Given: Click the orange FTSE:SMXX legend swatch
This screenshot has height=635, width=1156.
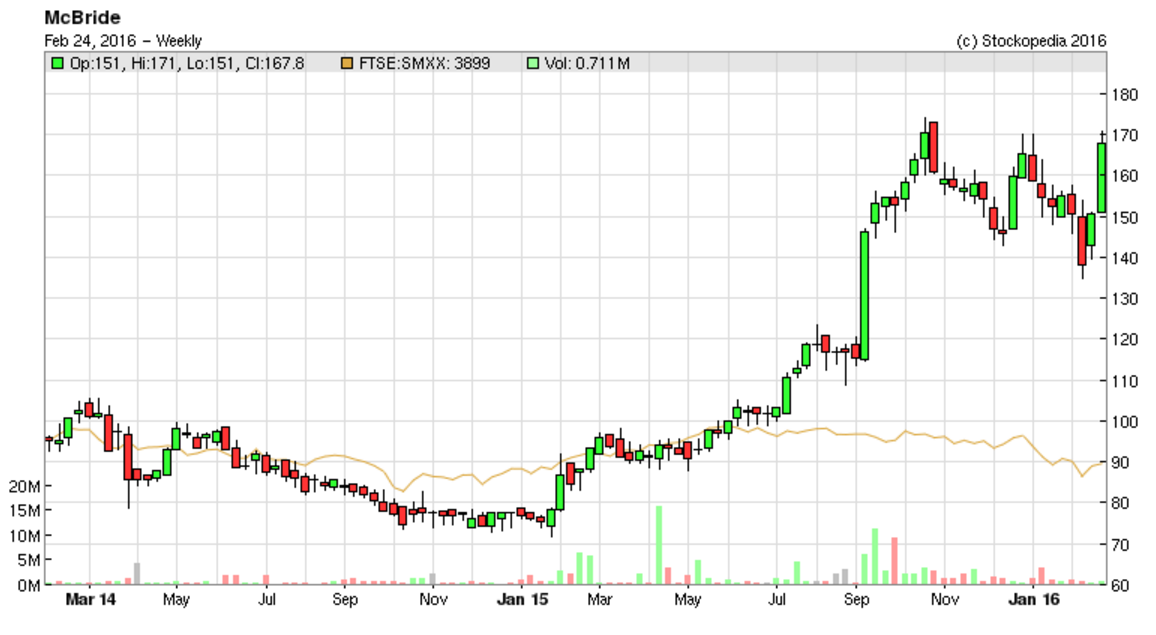Looking at the screenshot, I should pos(347,63).
